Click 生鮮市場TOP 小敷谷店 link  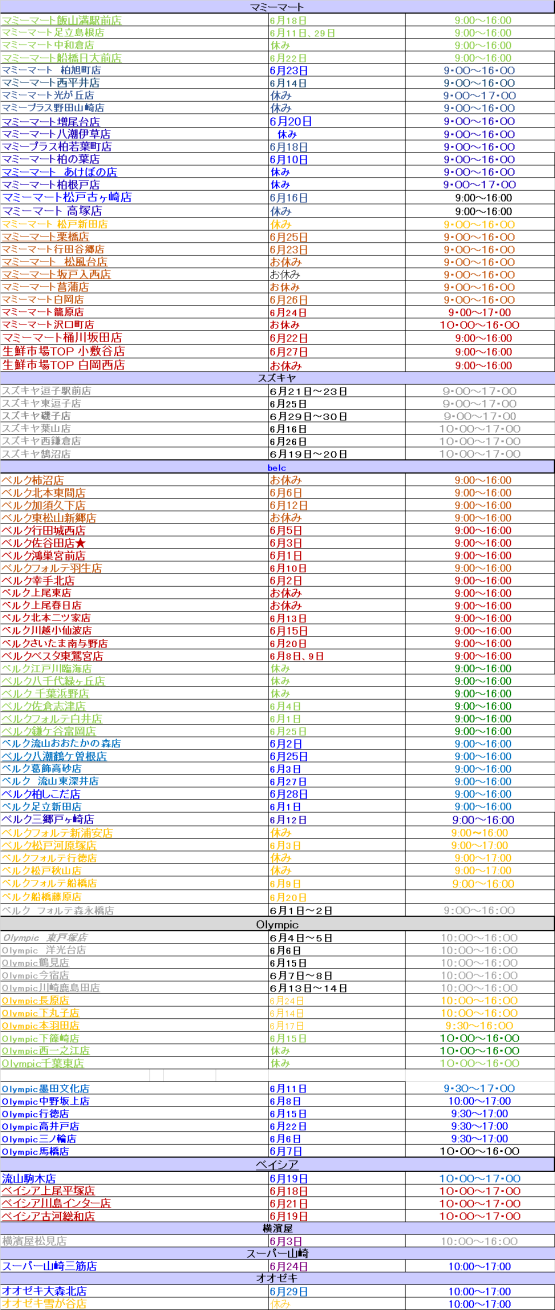click(63, 352)
